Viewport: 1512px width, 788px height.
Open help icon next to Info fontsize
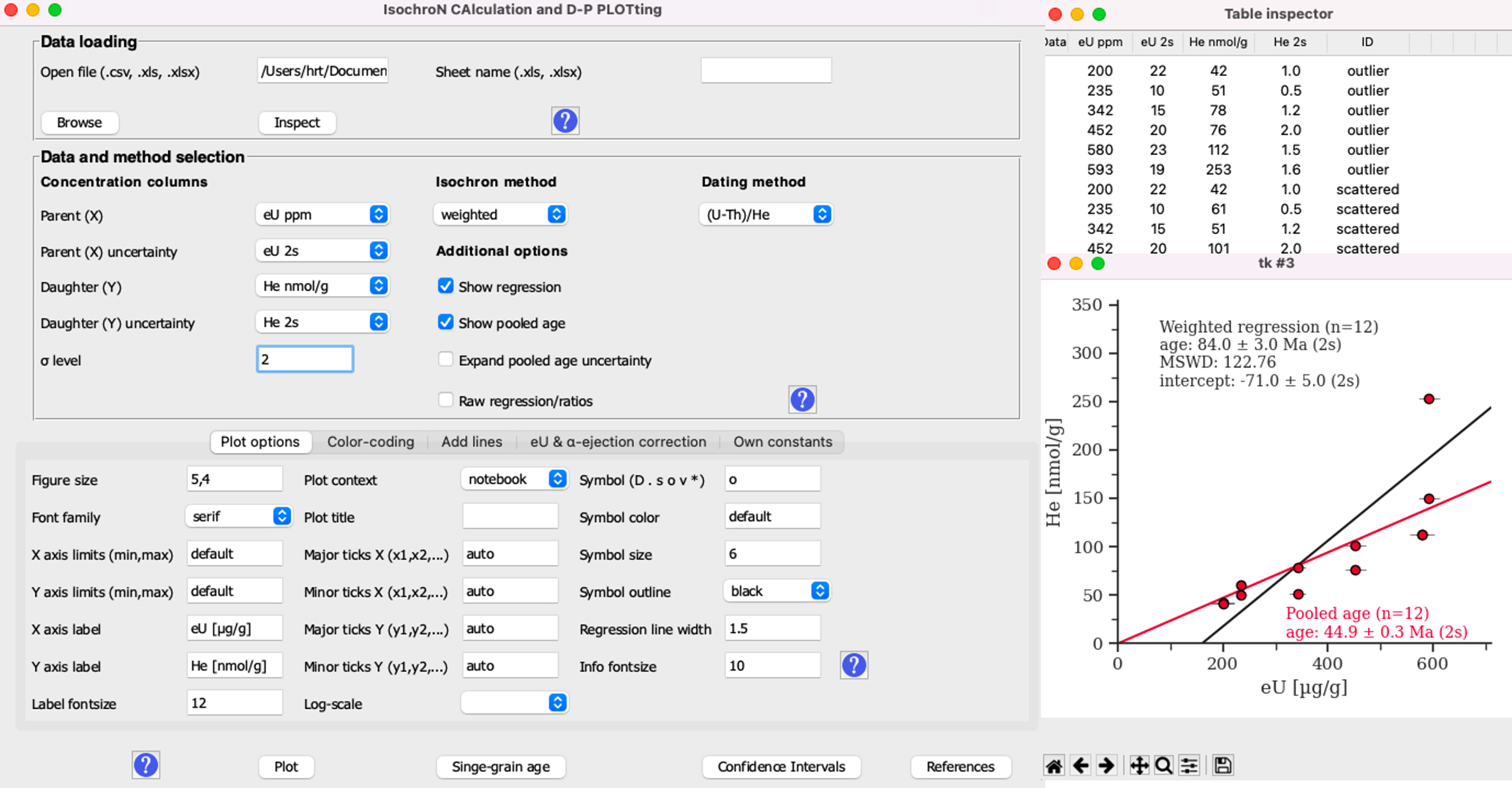pos(853,665)
